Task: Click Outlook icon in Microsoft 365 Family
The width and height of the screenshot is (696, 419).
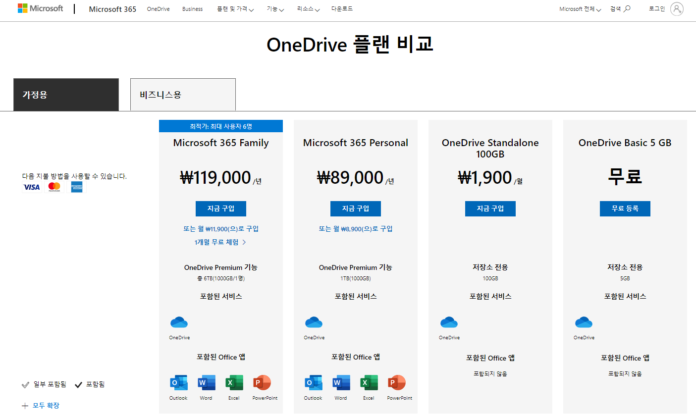Action: 178,383
